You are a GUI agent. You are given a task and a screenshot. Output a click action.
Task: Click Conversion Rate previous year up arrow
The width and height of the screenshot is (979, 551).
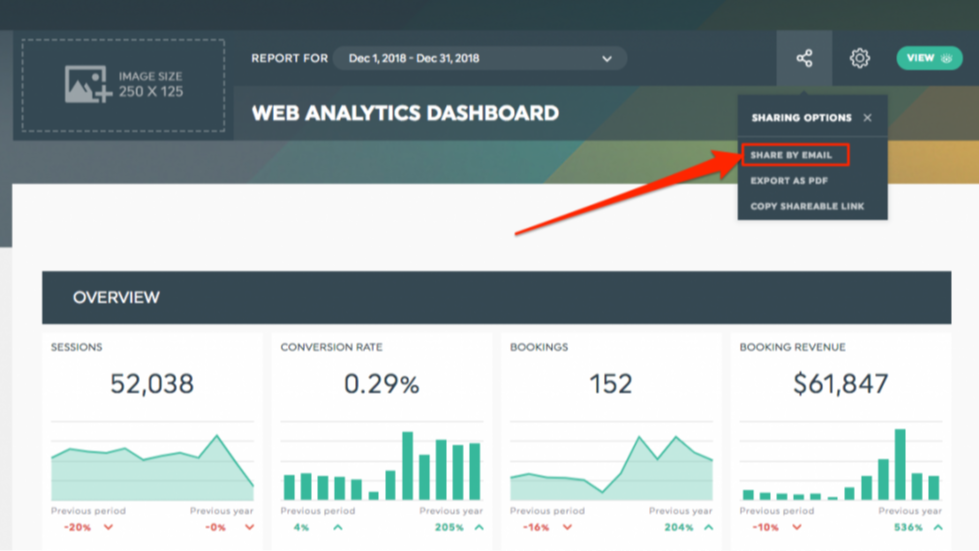coord(479,527)
